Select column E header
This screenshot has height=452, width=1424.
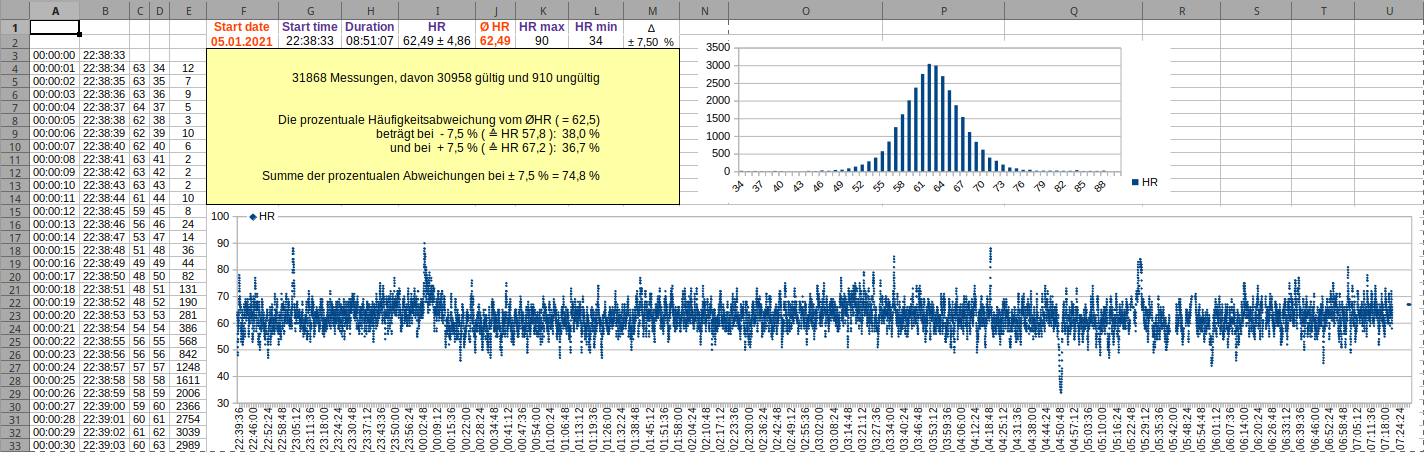pos(188,11)
